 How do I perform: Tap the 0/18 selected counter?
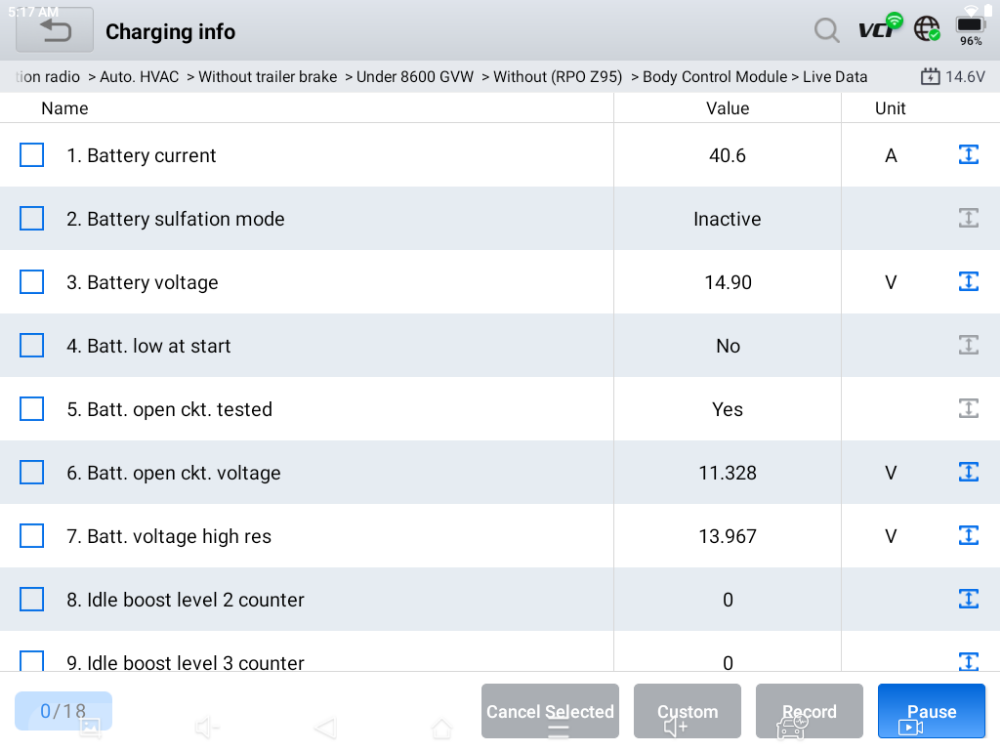point(63,711)
